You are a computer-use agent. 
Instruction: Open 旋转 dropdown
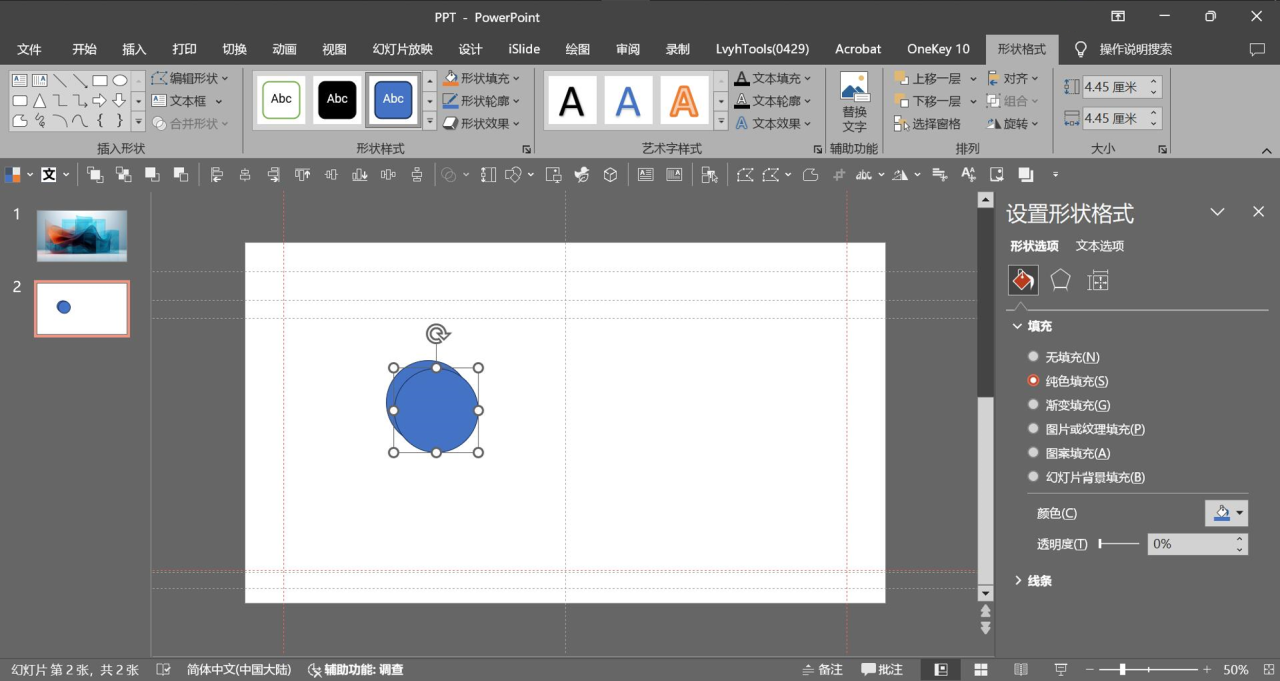tap(1012, 124)
